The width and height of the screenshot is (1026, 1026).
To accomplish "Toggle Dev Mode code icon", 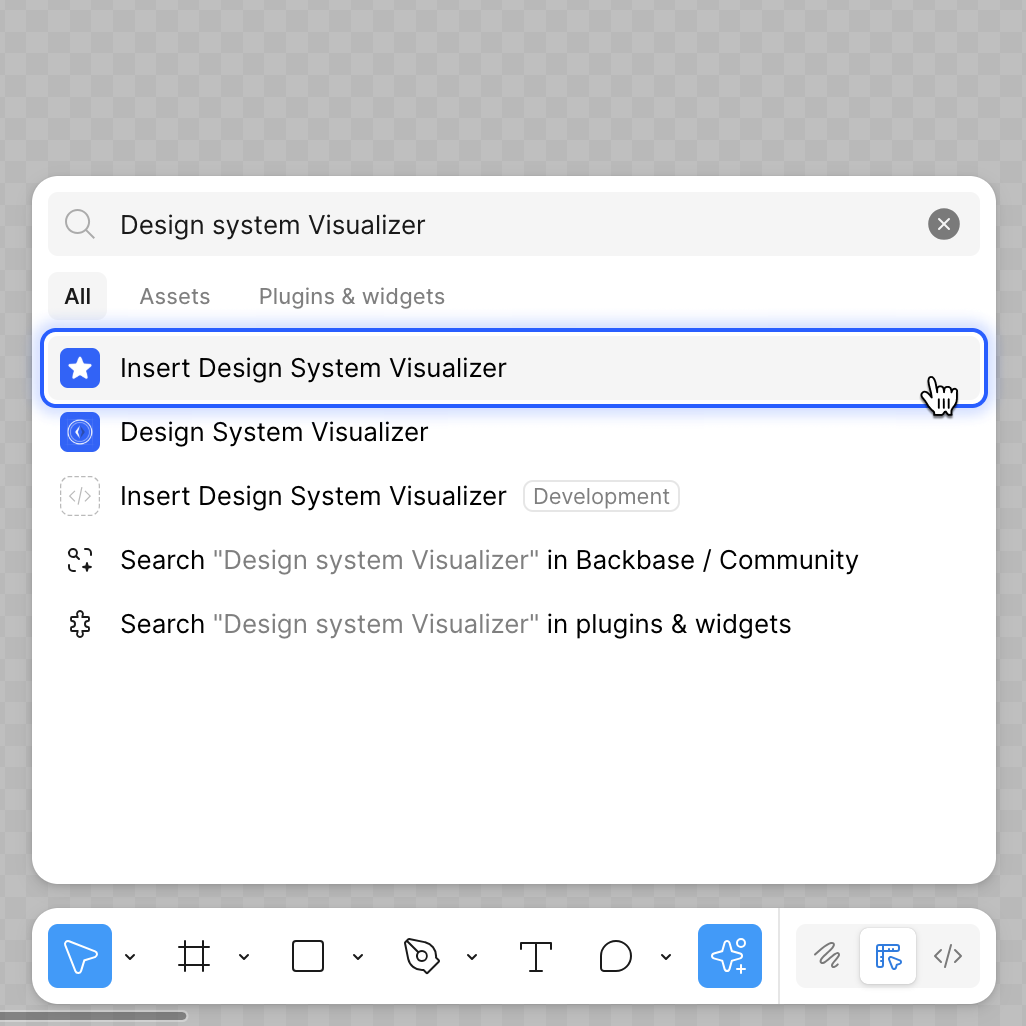I will [x=948, y=956].
